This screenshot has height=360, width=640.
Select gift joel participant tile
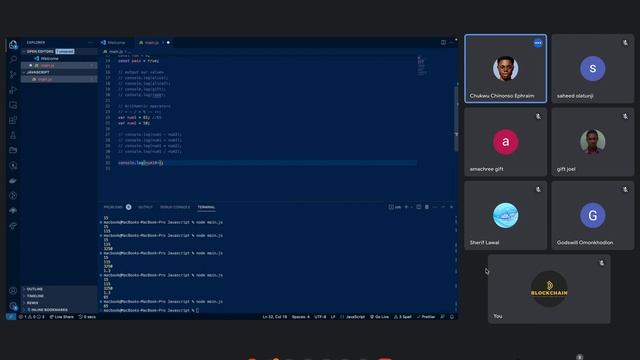(x=593, y=142)
